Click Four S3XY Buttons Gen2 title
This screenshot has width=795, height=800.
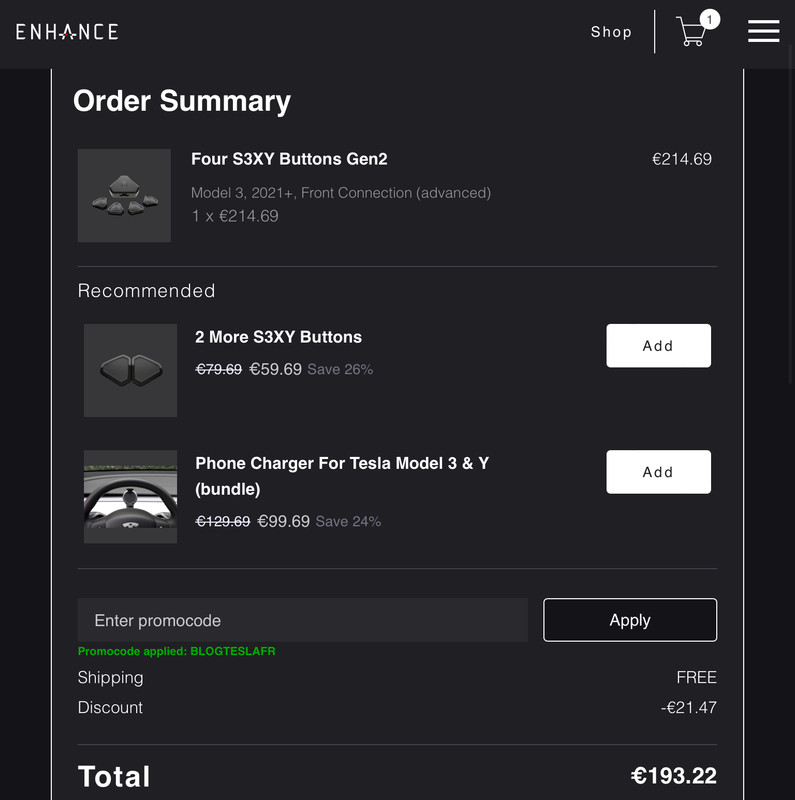pos(289,159)
